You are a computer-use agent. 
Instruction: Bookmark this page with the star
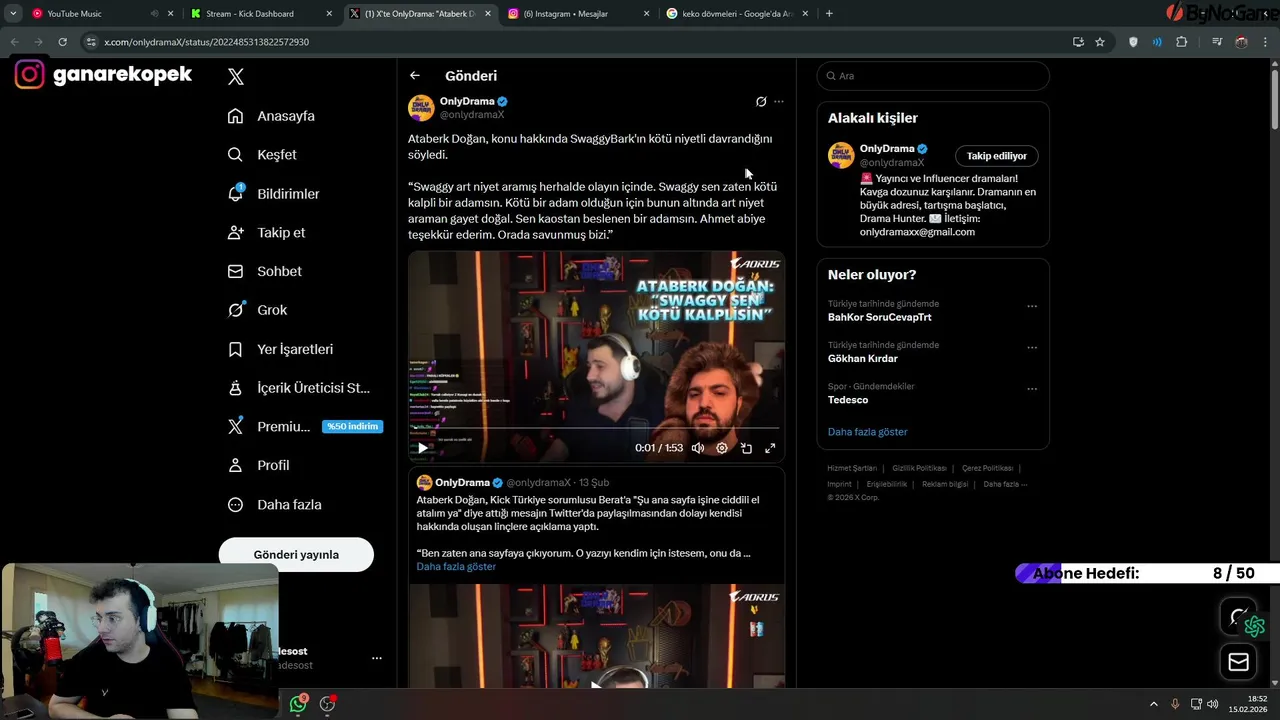click(1100, 42)
